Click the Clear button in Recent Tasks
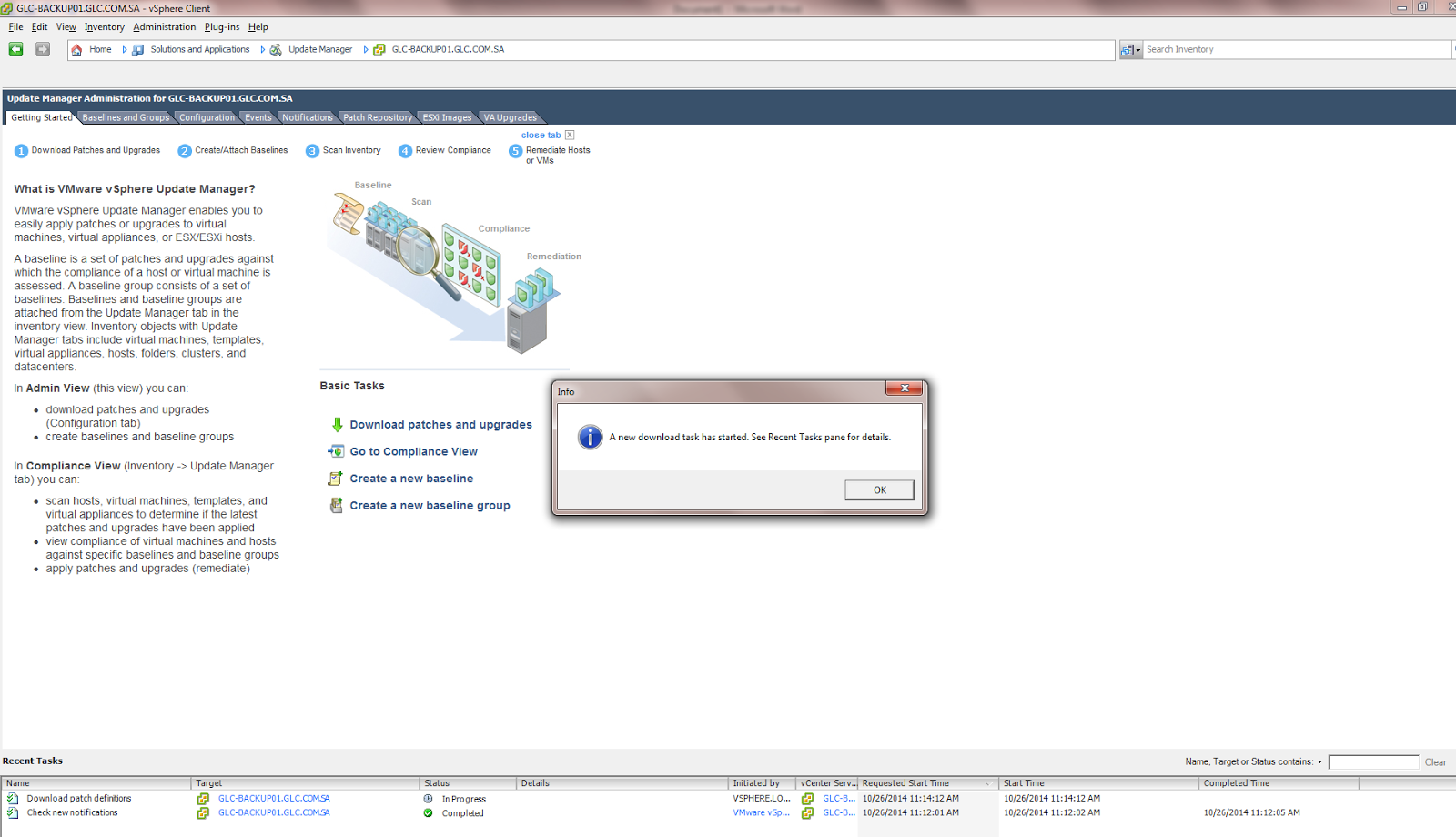Image resolution: width=1456 pixels, height=837 pixels. click(x=1435, y=761)
